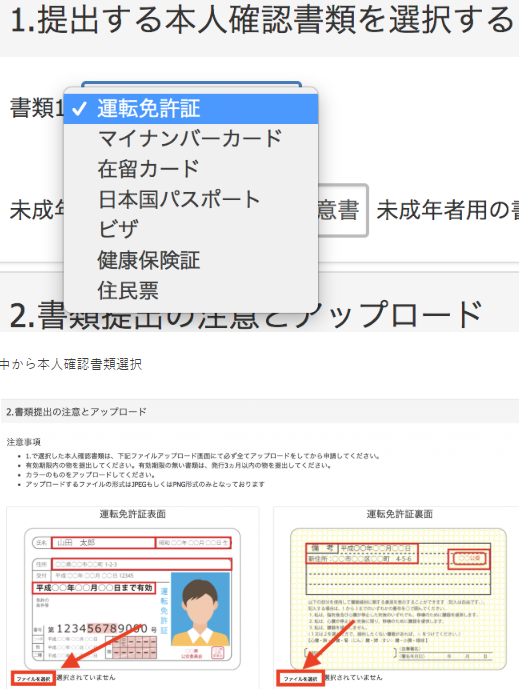Click file select button under 運転免許証表面
The image size is (519, 696).
coord(33,679)
